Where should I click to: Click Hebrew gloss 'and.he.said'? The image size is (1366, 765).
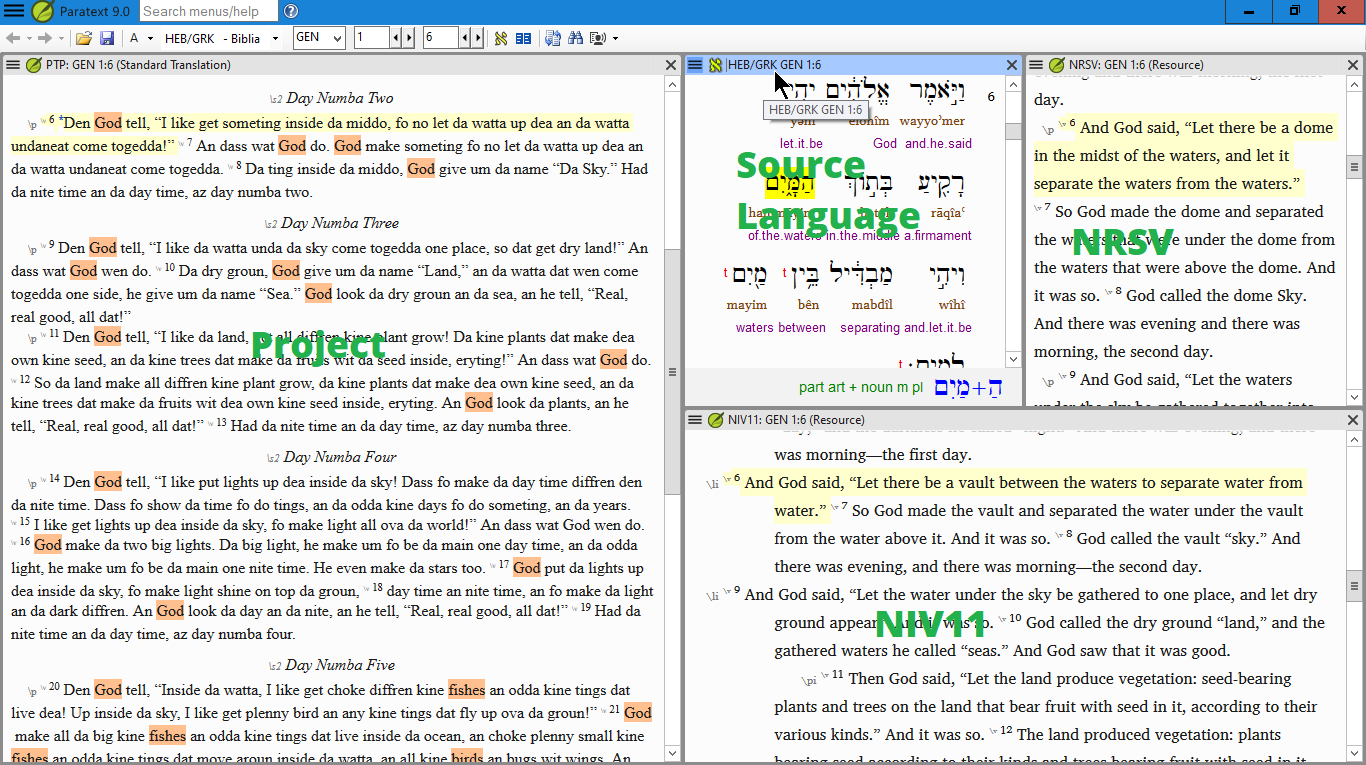coord(938,143)
